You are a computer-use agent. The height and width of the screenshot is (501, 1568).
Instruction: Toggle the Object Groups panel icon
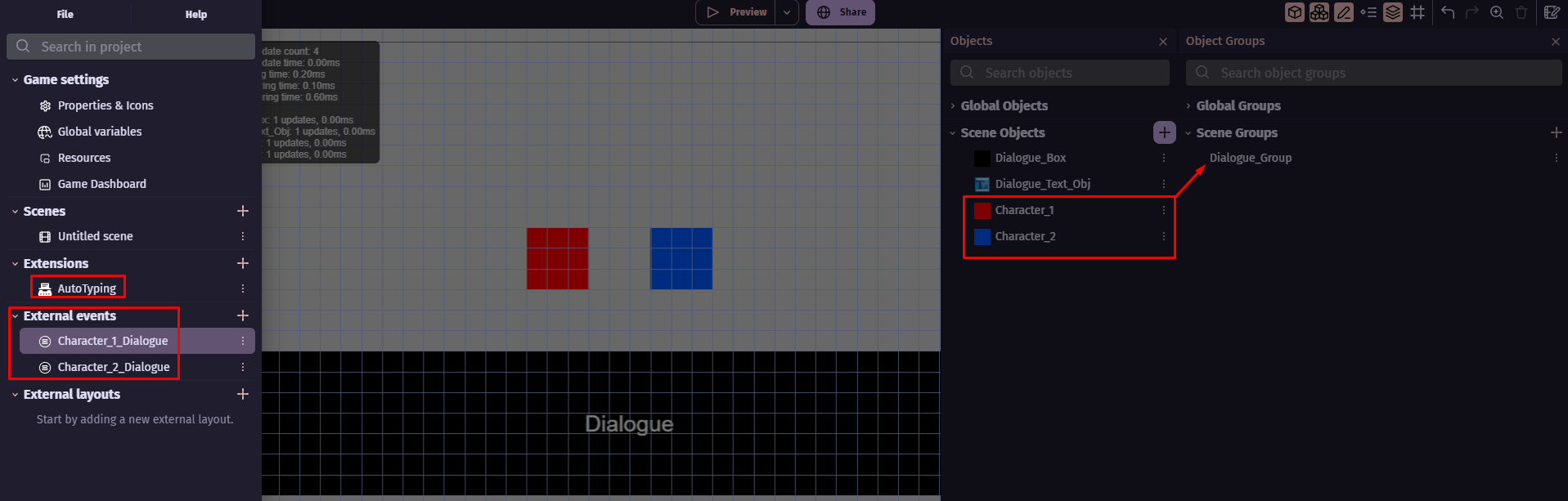point(1319,12)
